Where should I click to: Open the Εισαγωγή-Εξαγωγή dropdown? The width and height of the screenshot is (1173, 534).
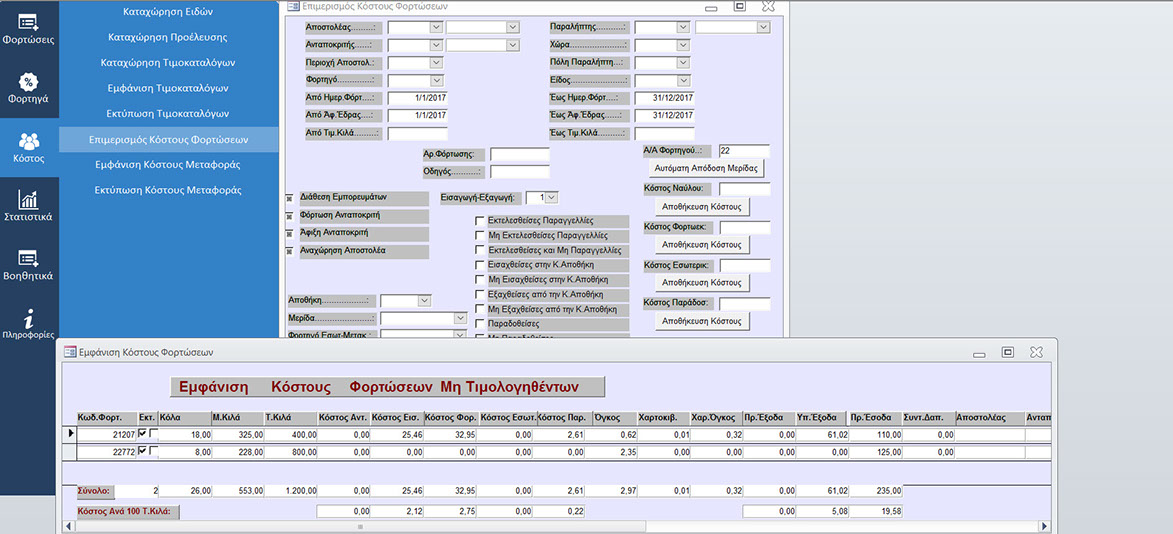[551, 198]
